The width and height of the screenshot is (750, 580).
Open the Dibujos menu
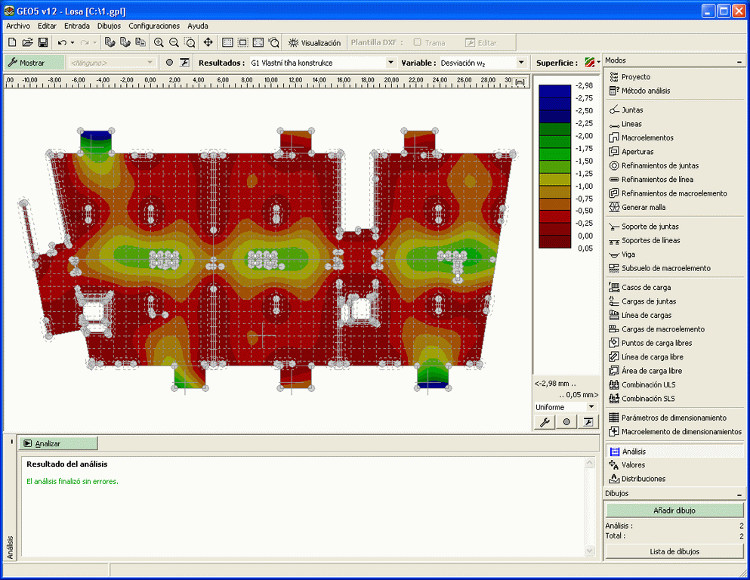point(109,25)
